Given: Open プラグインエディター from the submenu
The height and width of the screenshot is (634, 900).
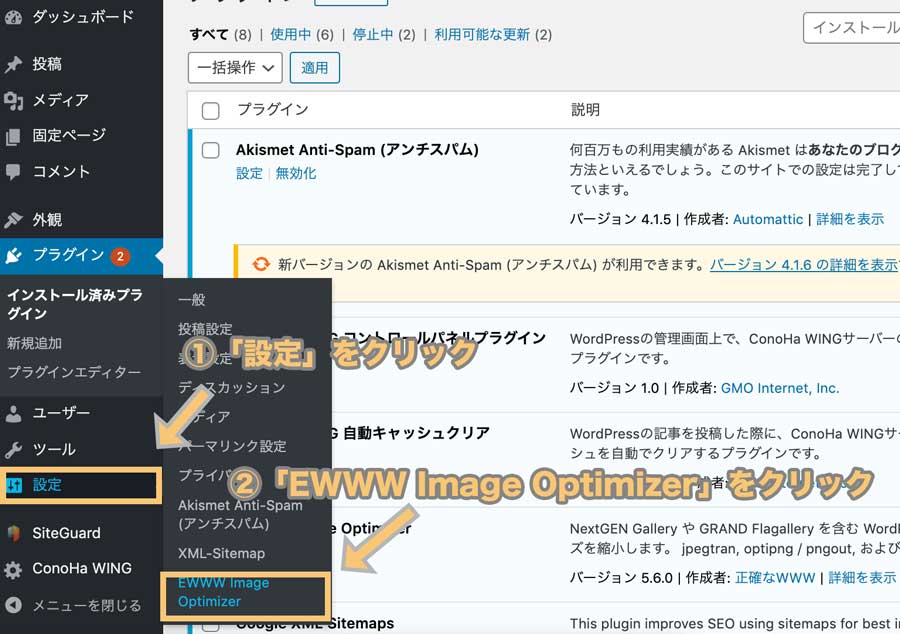Looking at the screenshot, I should [x=74, y=372].
